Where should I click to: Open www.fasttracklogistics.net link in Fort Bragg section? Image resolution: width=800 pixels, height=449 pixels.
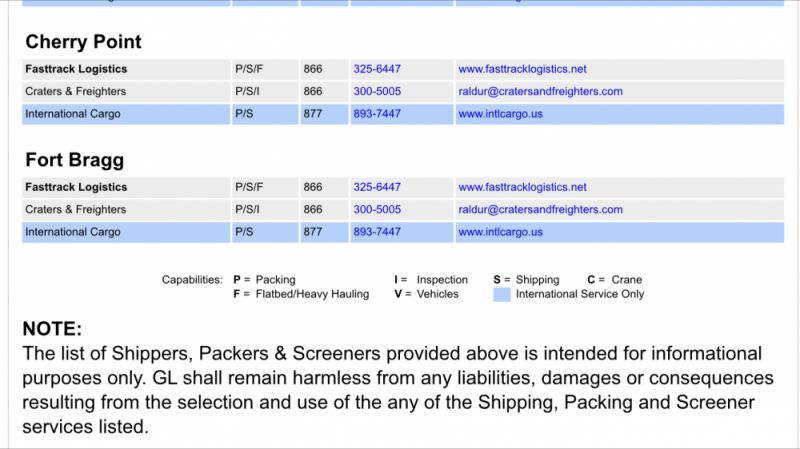522,187
